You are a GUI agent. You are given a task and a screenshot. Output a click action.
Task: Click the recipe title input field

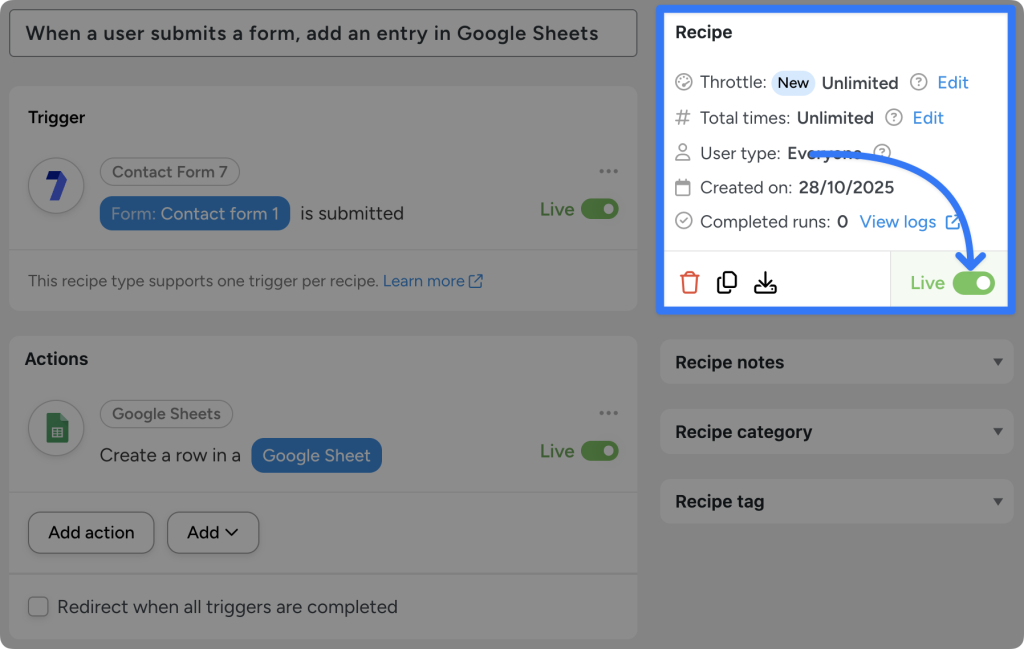tap(323, 33)
